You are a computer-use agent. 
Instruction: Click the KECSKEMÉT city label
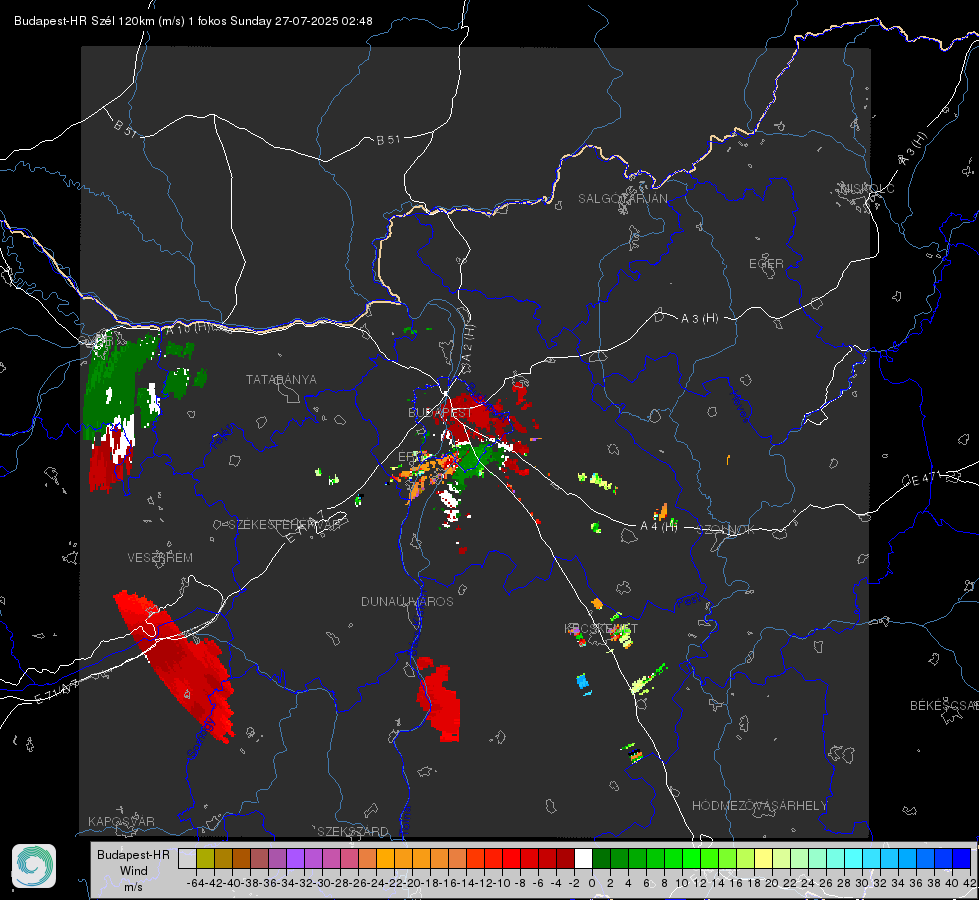(x=601, y=628)
